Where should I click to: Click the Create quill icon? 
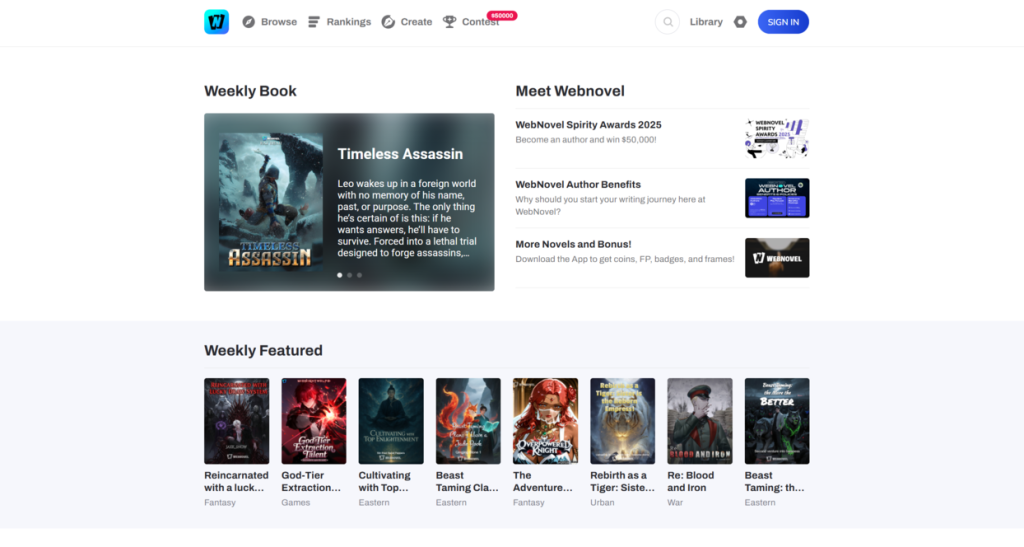click(x=388, y=22)
